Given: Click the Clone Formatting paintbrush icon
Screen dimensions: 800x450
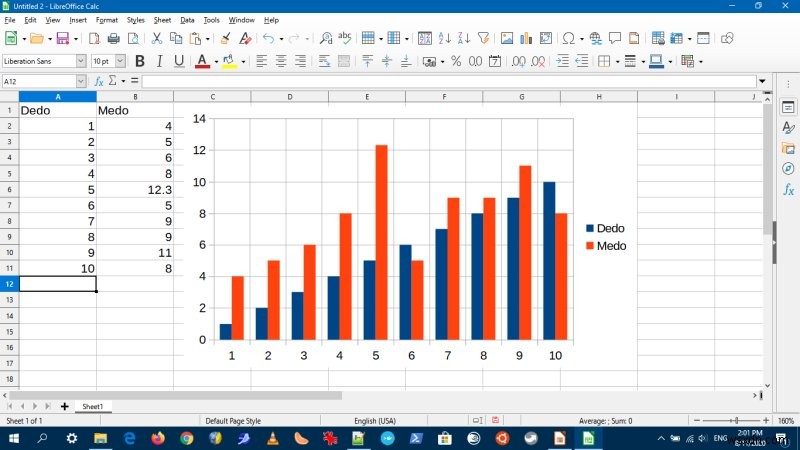Looking at the screenshot, I should [x=225, y=38].
